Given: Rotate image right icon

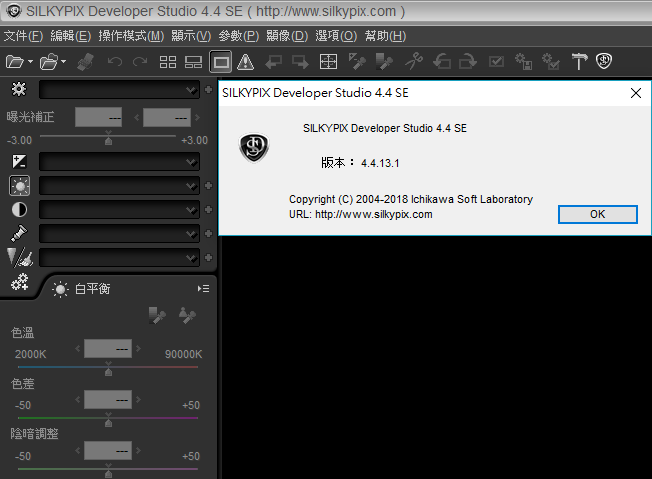Looking at the screenshot, I should 468,62.
